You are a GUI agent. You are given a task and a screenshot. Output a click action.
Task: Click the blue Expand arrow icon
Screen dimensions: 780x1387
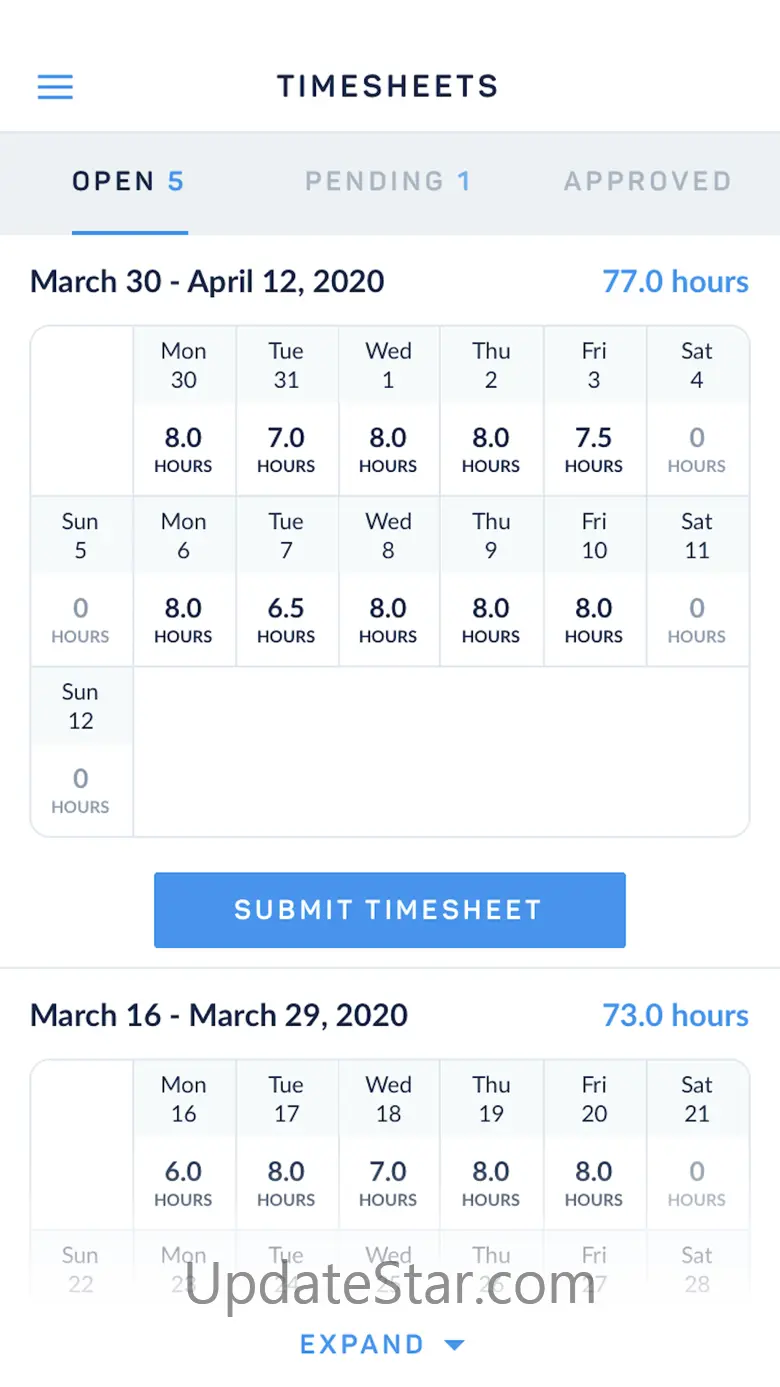[x=454, y=1345]
